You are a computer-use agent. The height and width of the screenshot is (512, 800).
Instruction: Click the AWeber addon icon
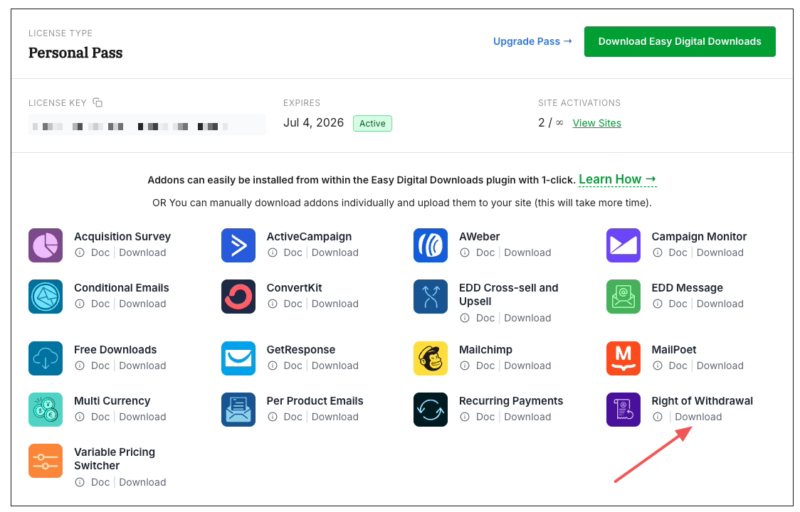(x=431, y=245)
